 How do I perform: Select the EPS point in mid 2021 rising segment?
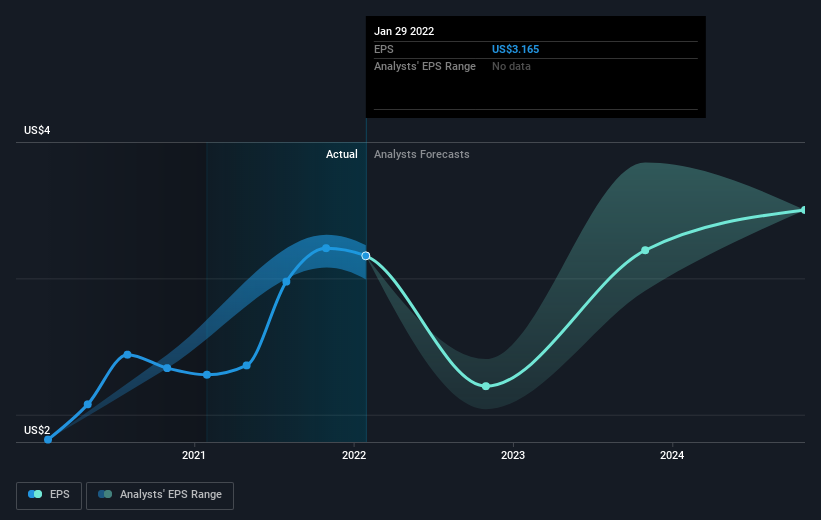tap(286, 282)
